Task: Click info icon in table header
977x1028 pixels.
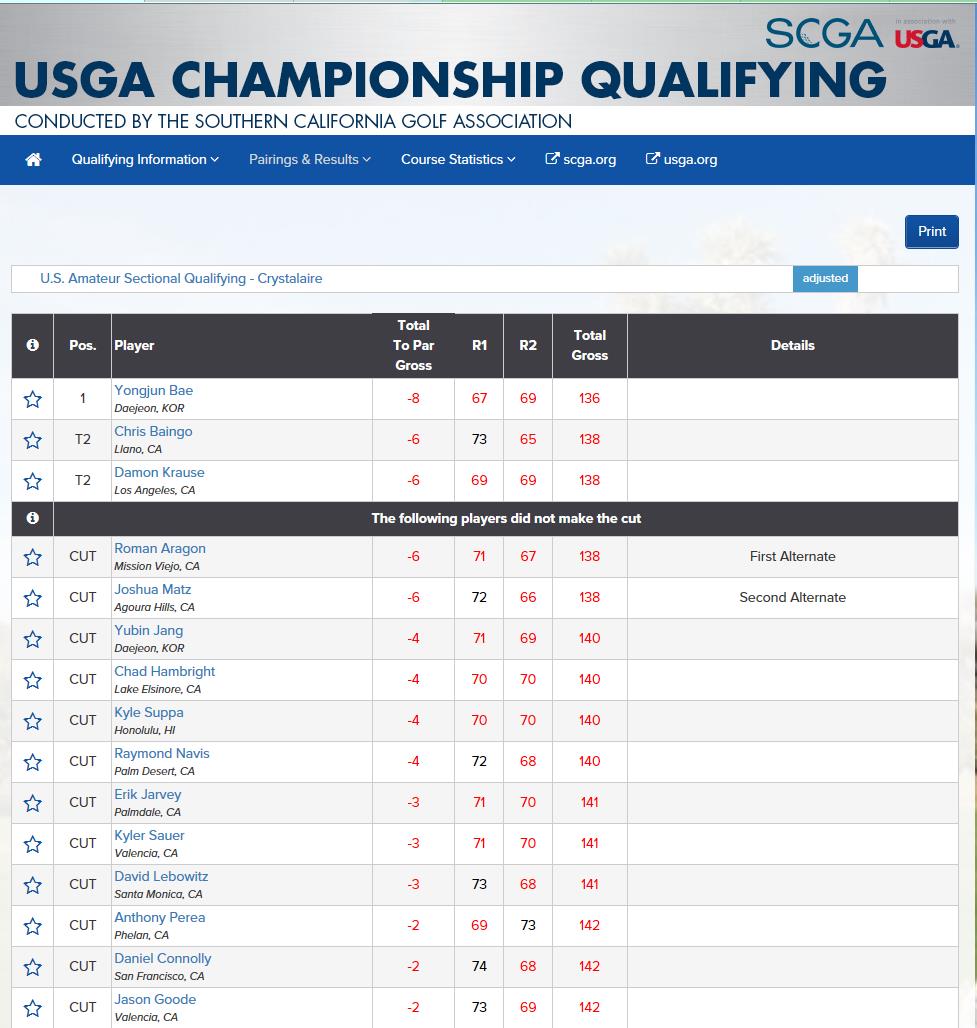Action: (x=33, y=345)
